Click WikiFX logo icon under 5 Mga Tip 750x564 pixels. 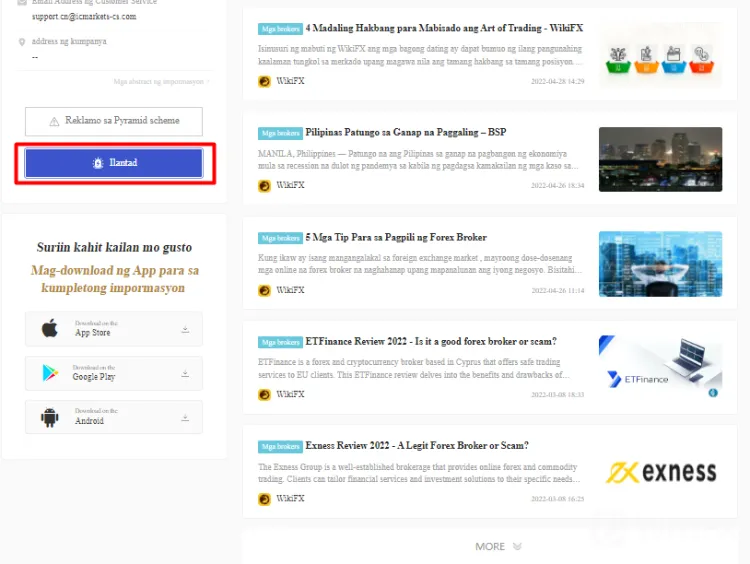pos(265,290)
